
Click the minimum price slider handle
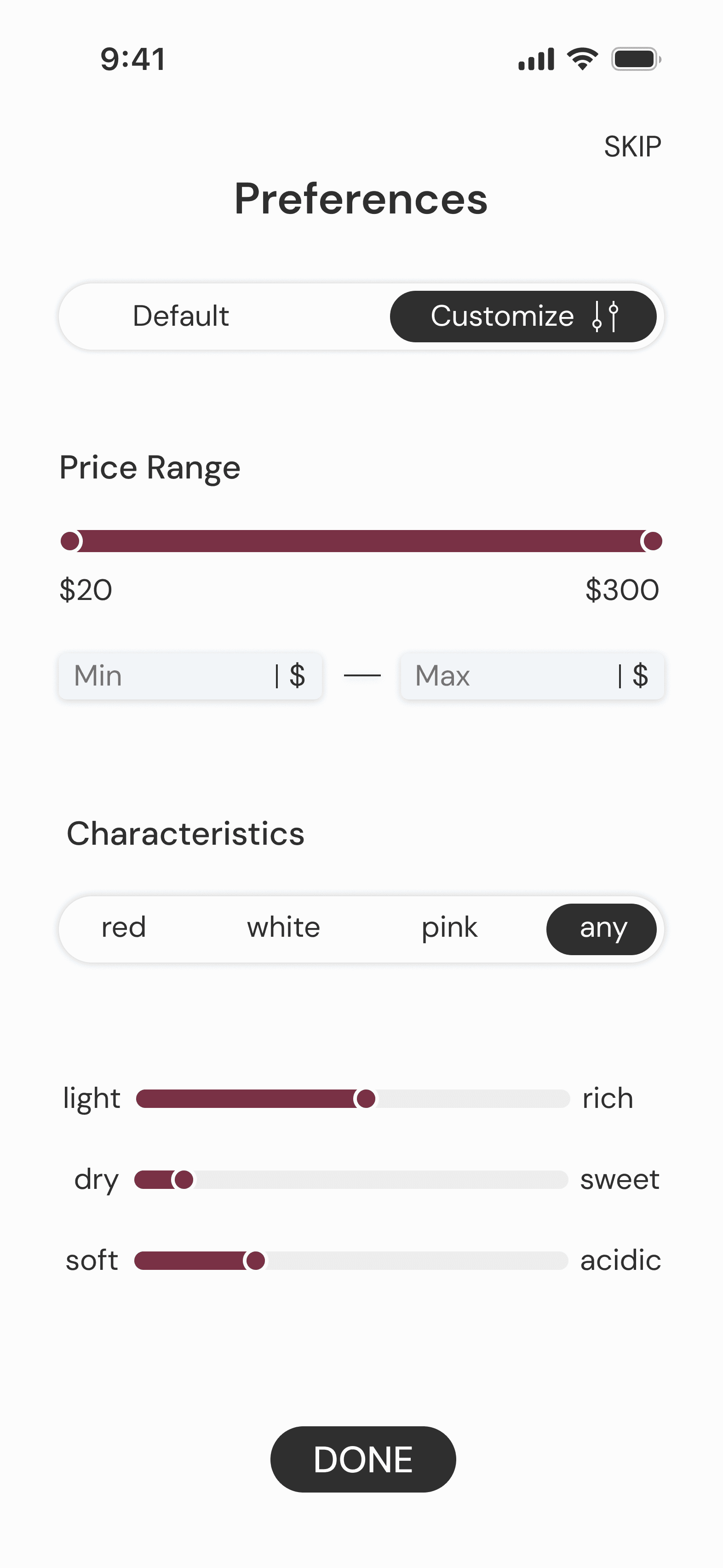coord(70,541)
